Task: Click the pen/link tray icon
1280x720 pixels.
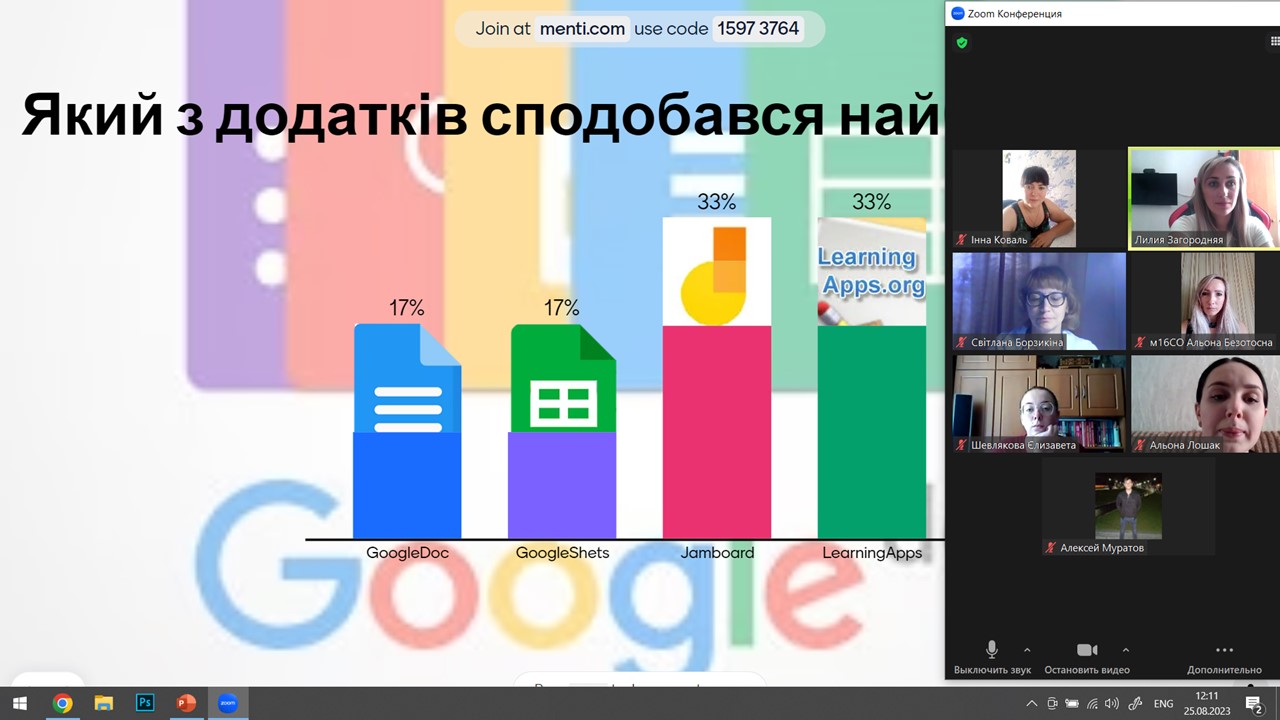Action: (1134, 703)
